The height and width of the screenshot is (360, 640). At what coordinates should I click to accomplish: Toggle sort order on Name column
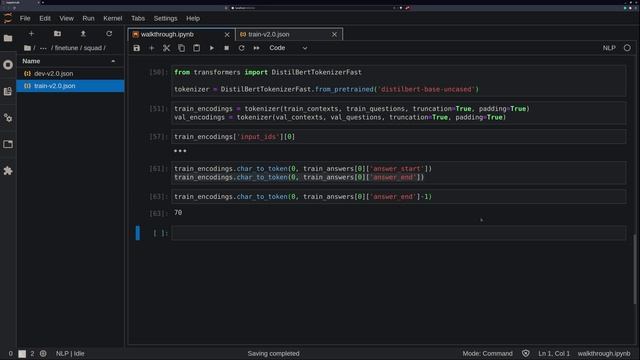[x=113, y=61]
